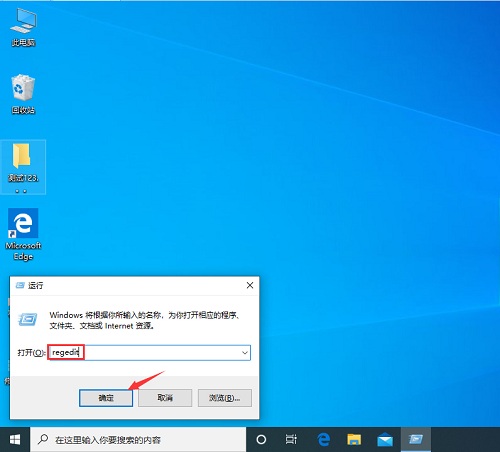This screenshot has height=452, width=500.
Task: Launch Edge from the taskbar
Action: [x=323, y=440]
